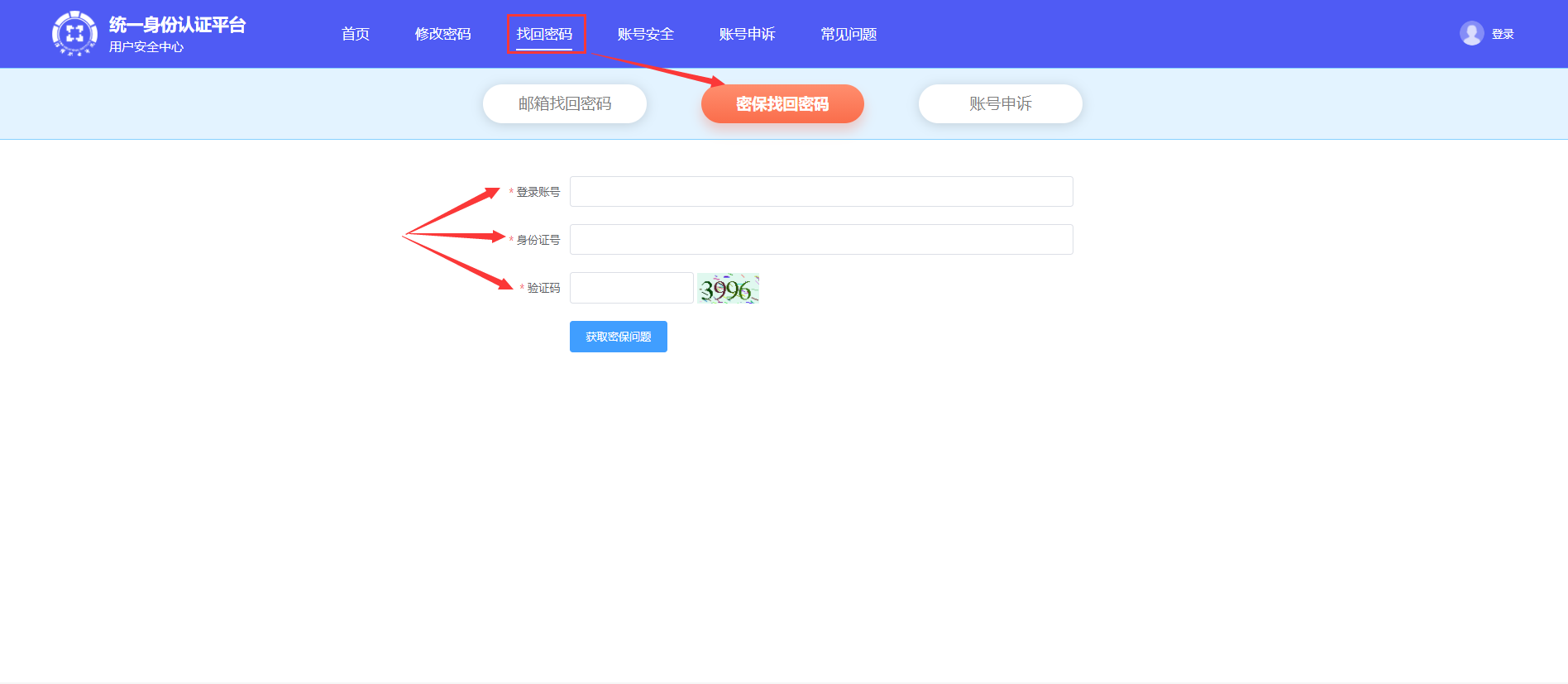Screen dimensions: 1568x684
Task: Click the 验证码 input box
Action: 631,288
